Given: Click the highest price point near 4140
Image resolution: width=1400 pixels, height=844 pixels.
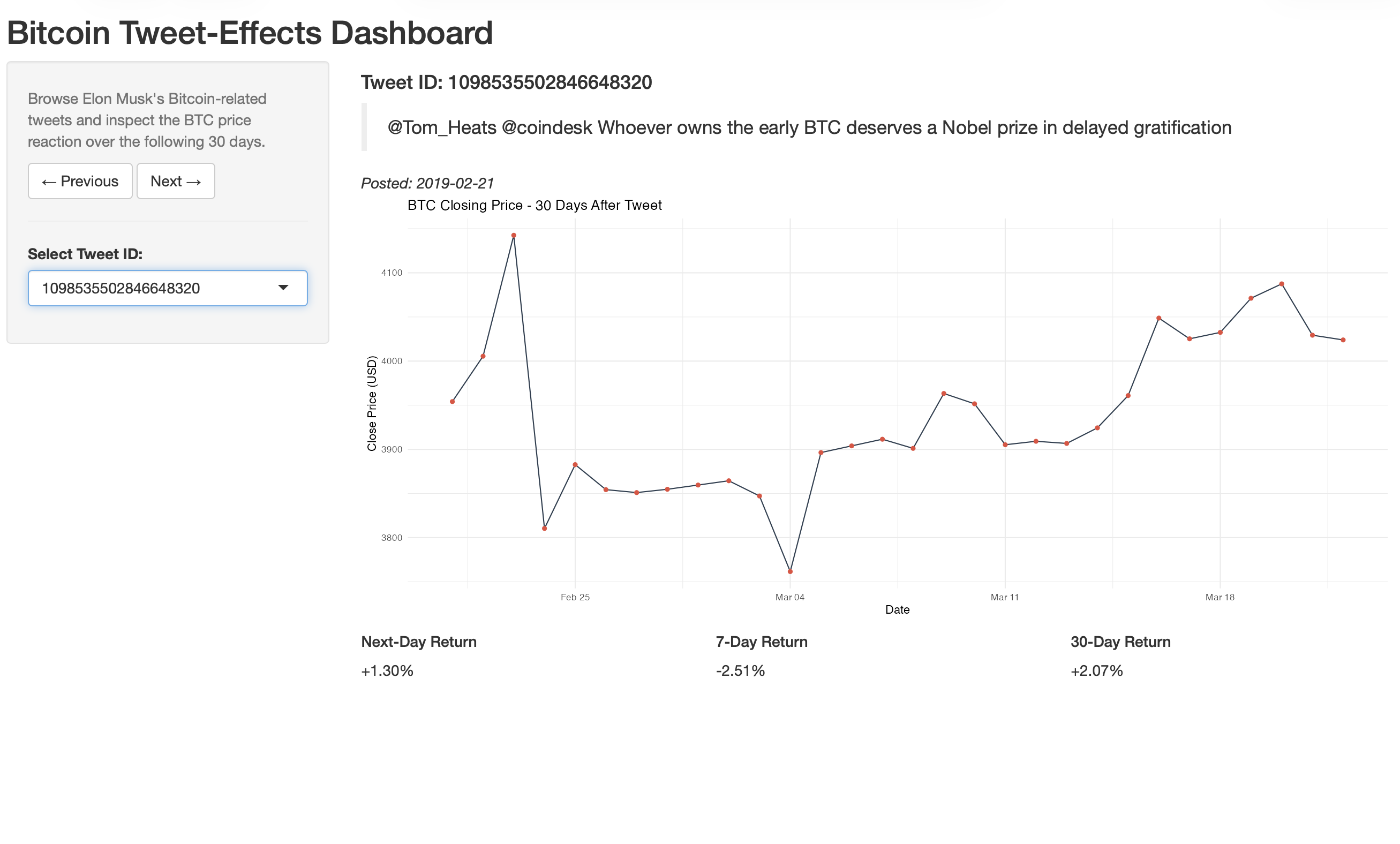Looking at the screenshot, I should pyautogui.click(x=514, y=235).
